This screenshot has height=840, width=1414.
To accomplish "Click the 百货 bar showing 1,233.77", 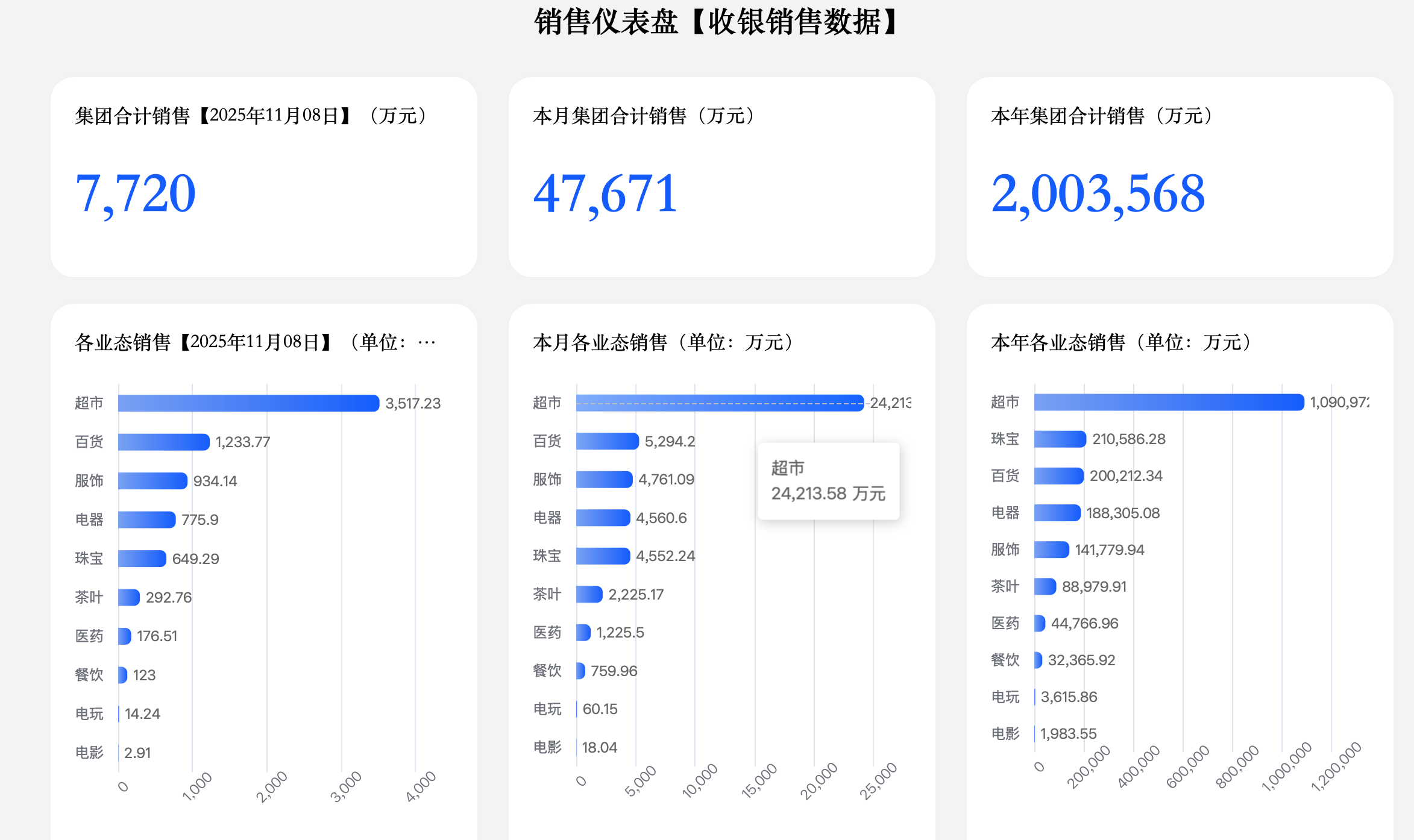I will (x=163, y=442).
